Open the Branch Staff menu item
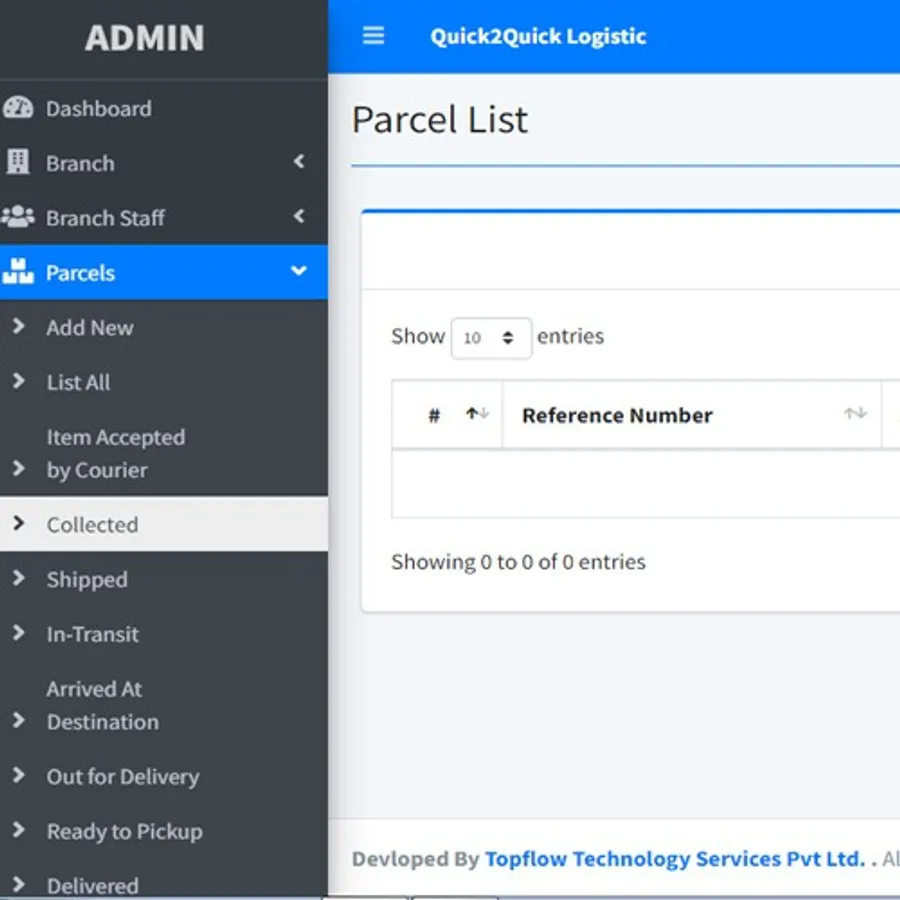Image resolution: width=900 pixels, height=900 pixels. coord(164,218)
